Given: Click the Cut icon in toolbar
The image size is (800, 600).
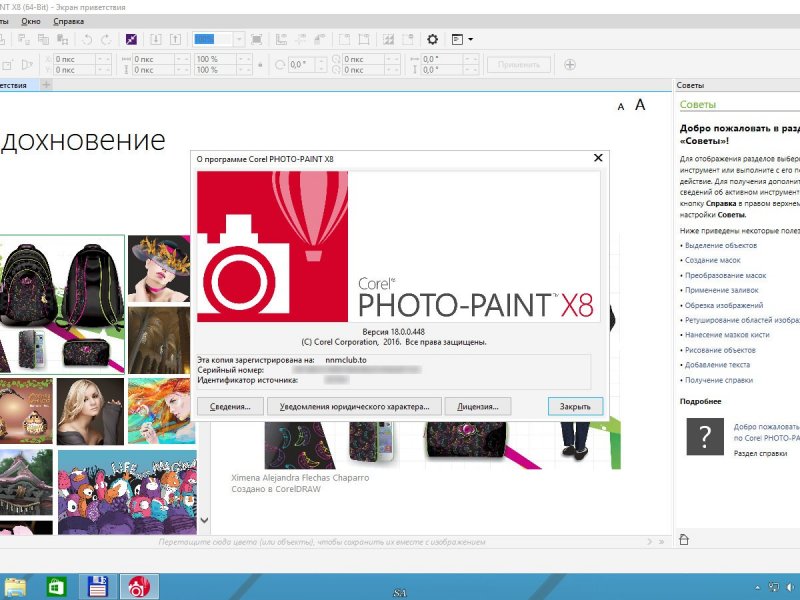Looking at the screenshot, I should [24, 39].
